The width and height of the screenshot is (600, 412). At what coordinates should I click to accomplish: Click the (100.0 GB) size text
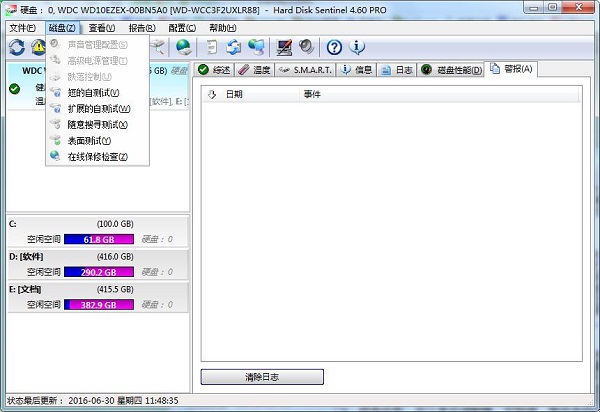tap(115, 224)
